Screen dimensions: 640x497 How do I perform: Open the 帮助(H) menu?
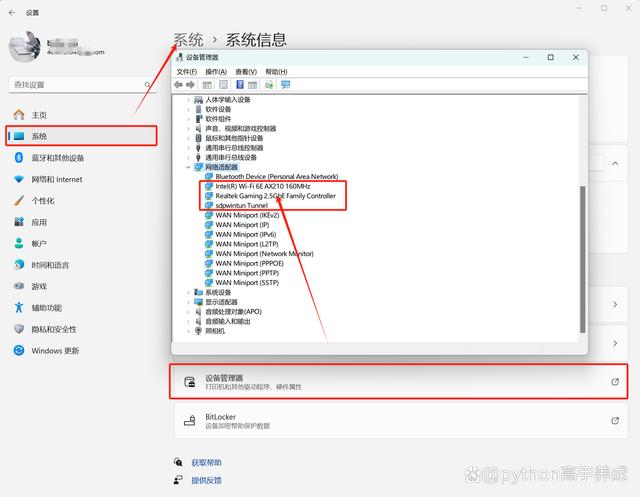pyautogui.click(x=276, y=72)
